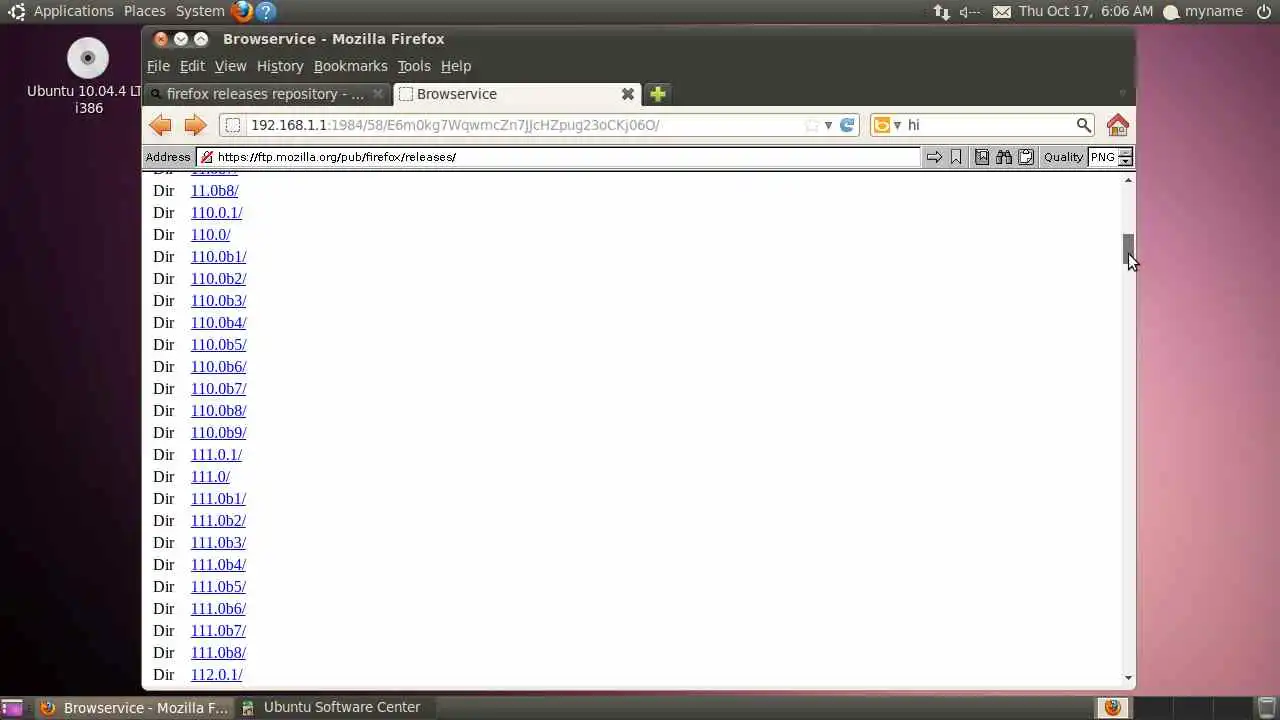
Task: Switch to the Browservice tab
Action: 516,94
